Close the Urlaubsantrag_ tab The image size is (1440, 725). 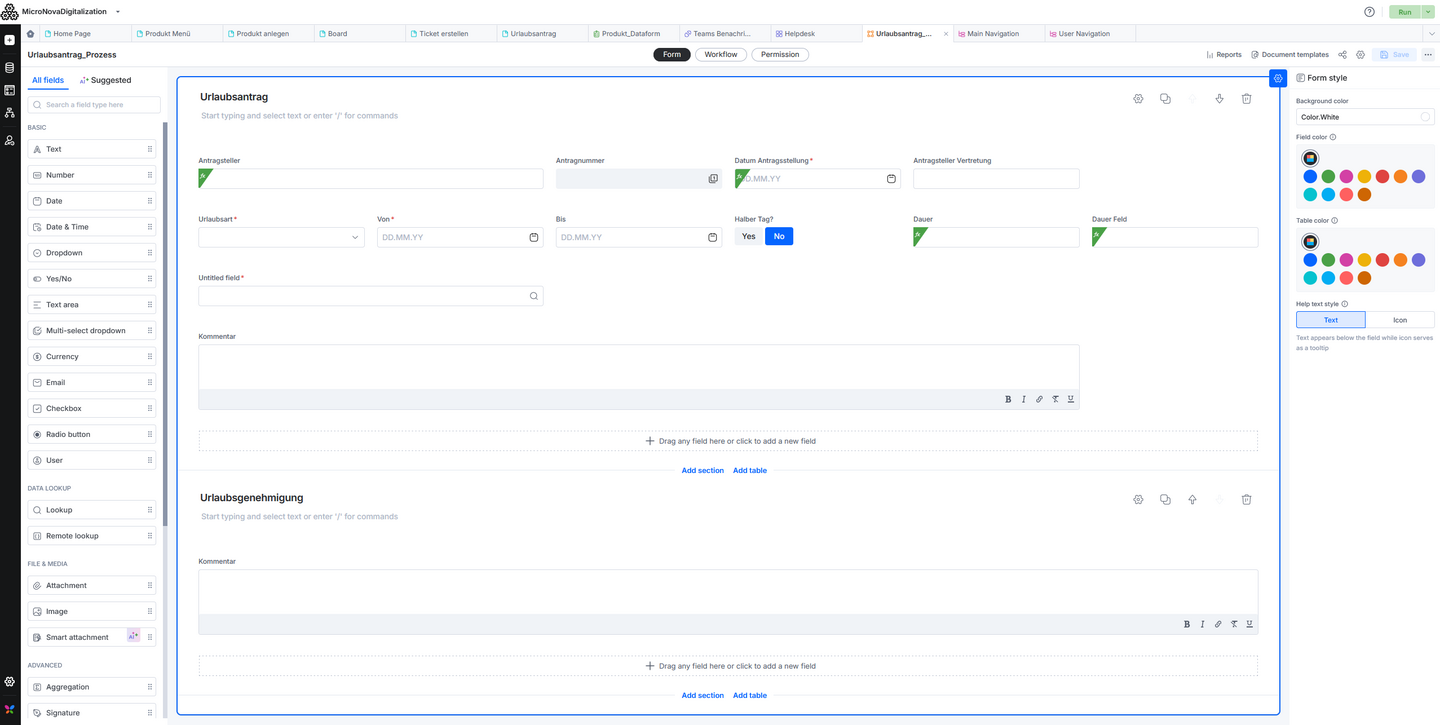[946, 34]
